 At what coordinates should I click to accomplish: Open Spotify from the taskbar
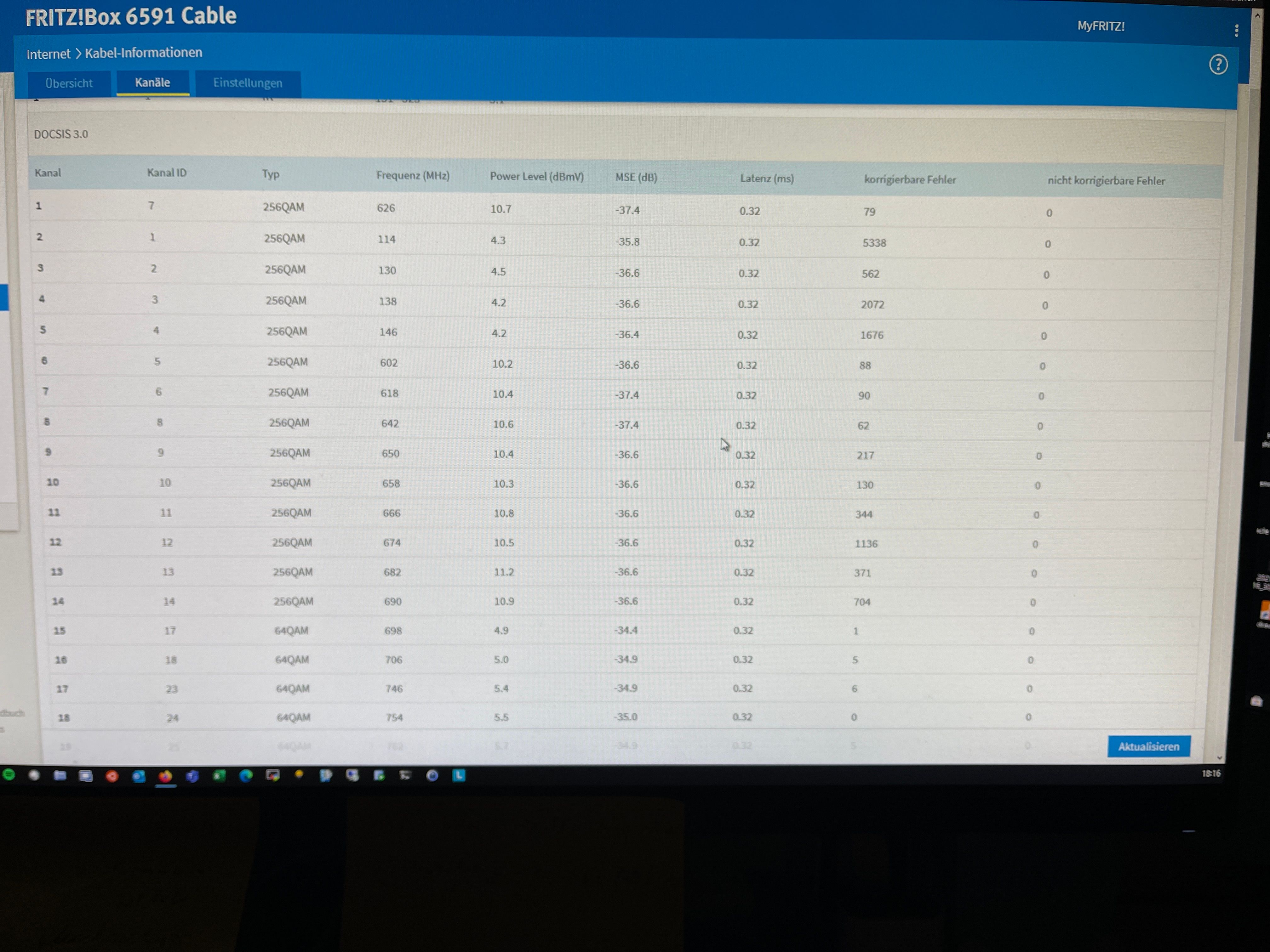(9, 775)
